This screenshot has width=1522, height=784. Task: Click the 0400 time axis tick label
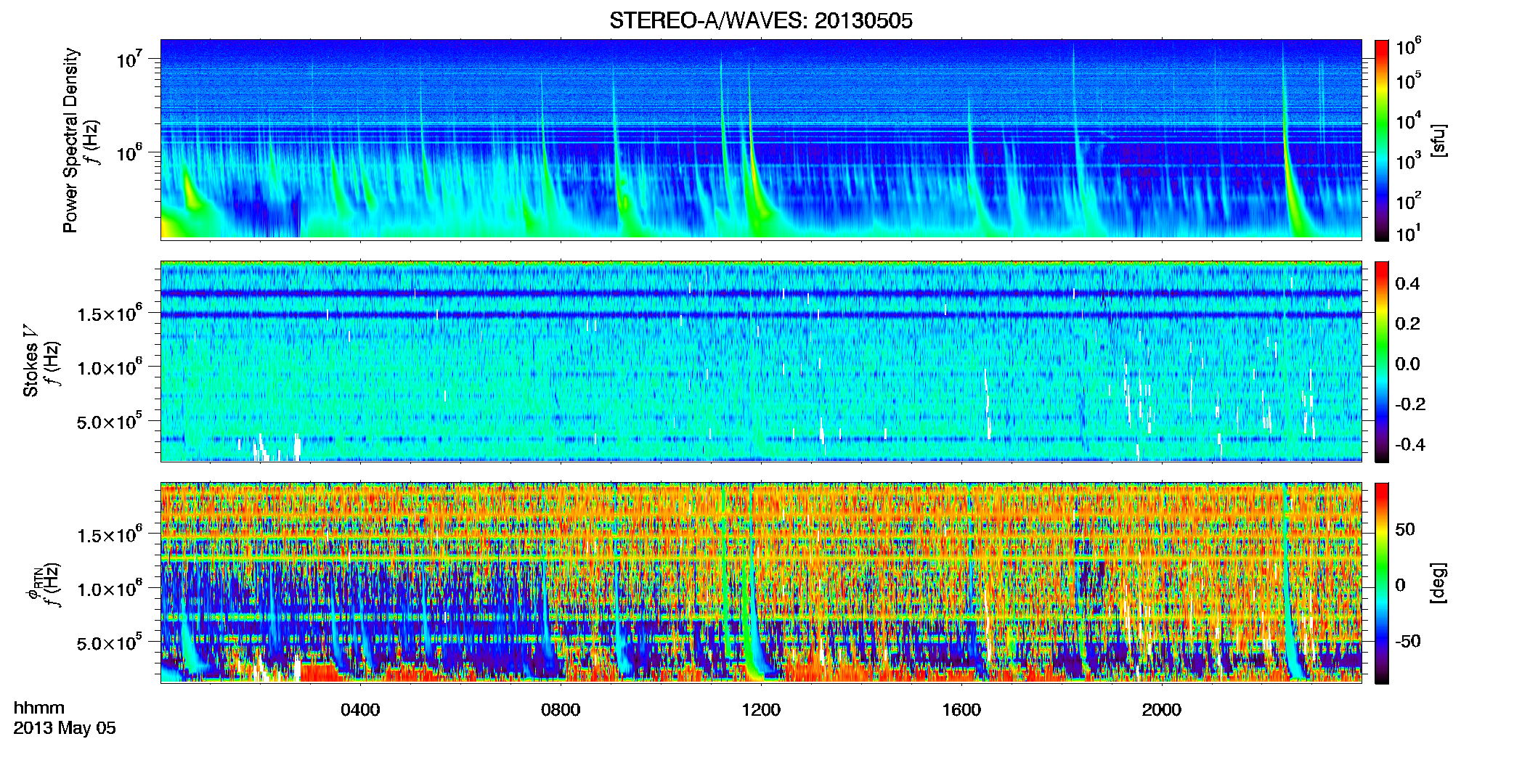[x=360, y=710]
